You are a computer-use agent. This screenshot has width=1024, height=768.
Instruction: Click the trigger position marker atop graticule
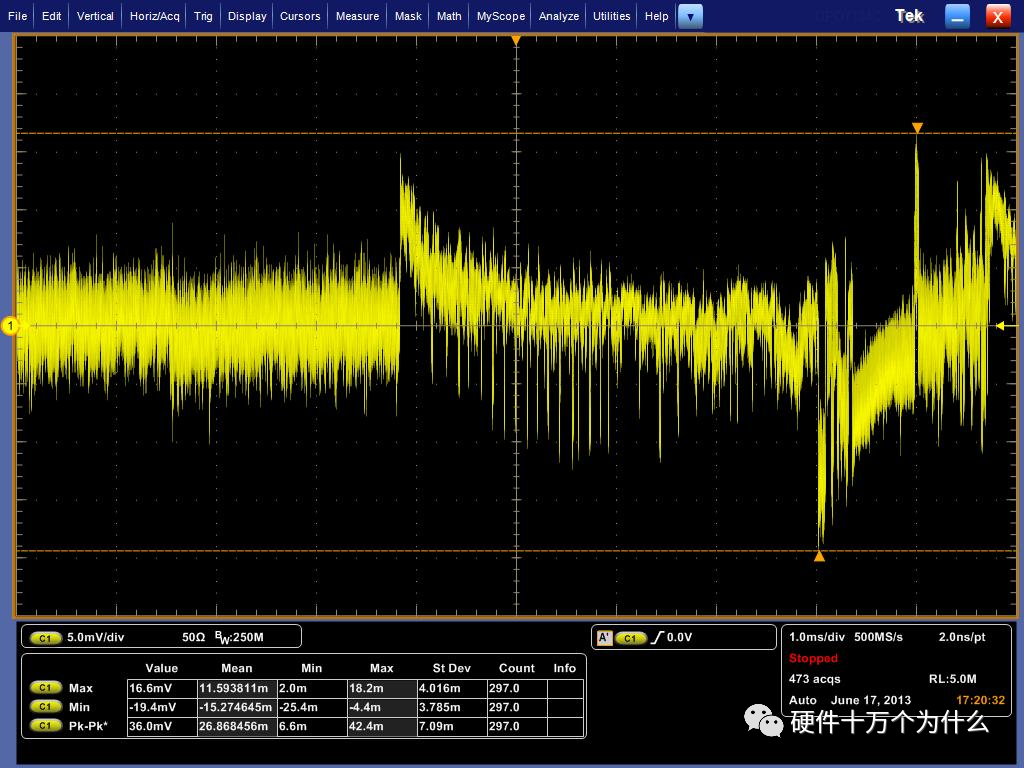(516, 41)
